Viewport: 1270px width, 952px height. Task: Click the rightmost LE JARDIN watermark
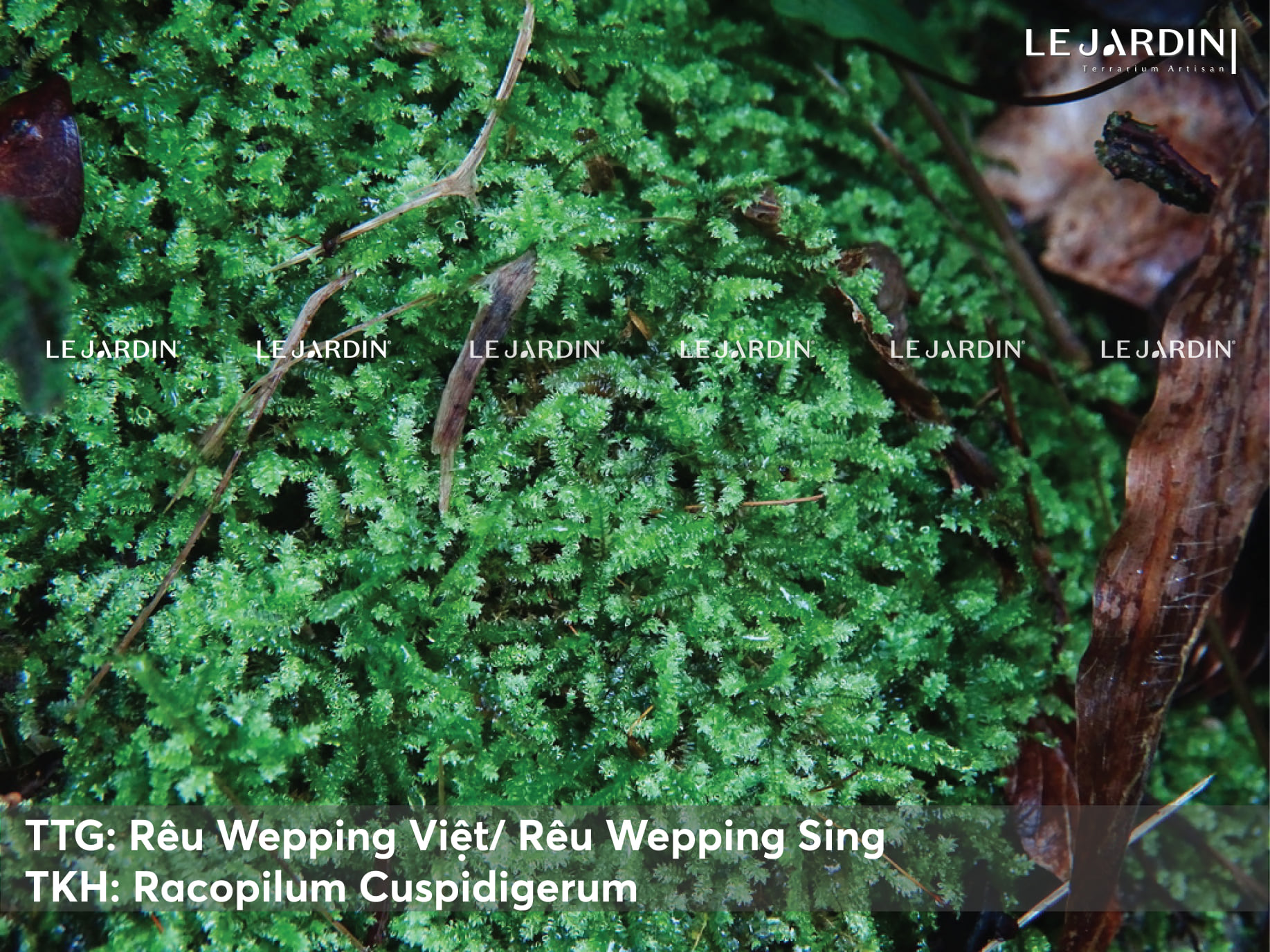coord(1167,349)
